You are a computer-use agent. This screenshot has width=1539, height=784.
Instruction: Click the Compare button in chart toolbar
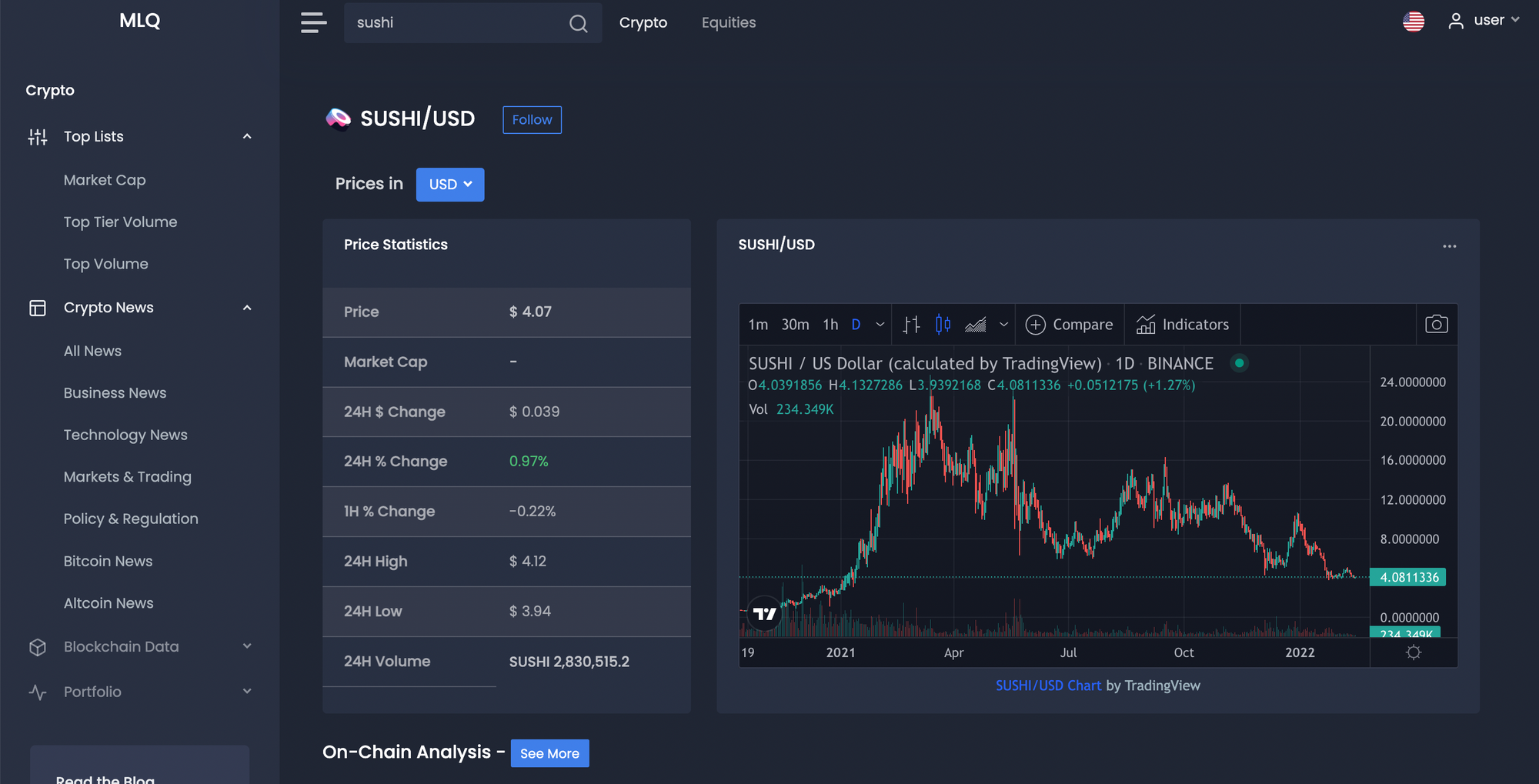click(x=1070, y=325)
